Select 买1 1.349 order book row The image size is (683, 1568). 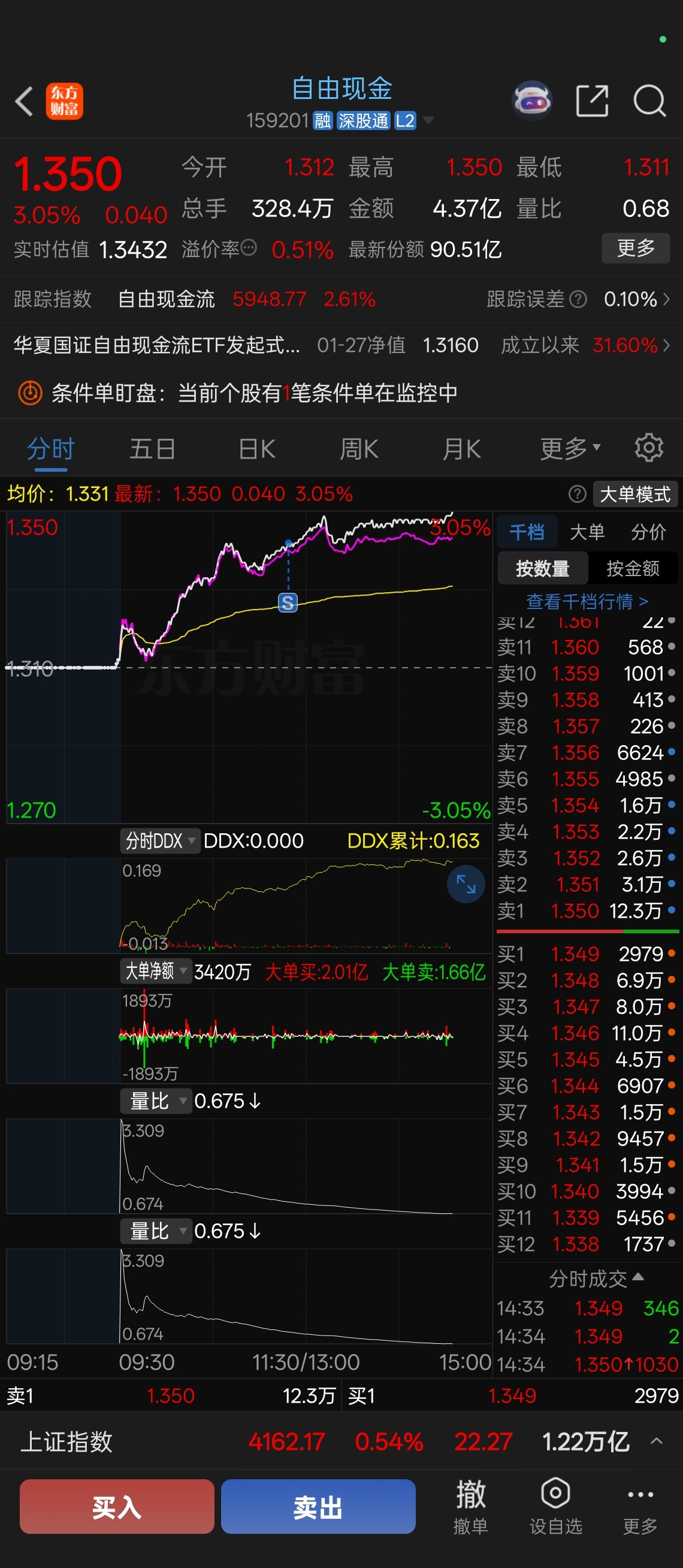coord(588,954)
